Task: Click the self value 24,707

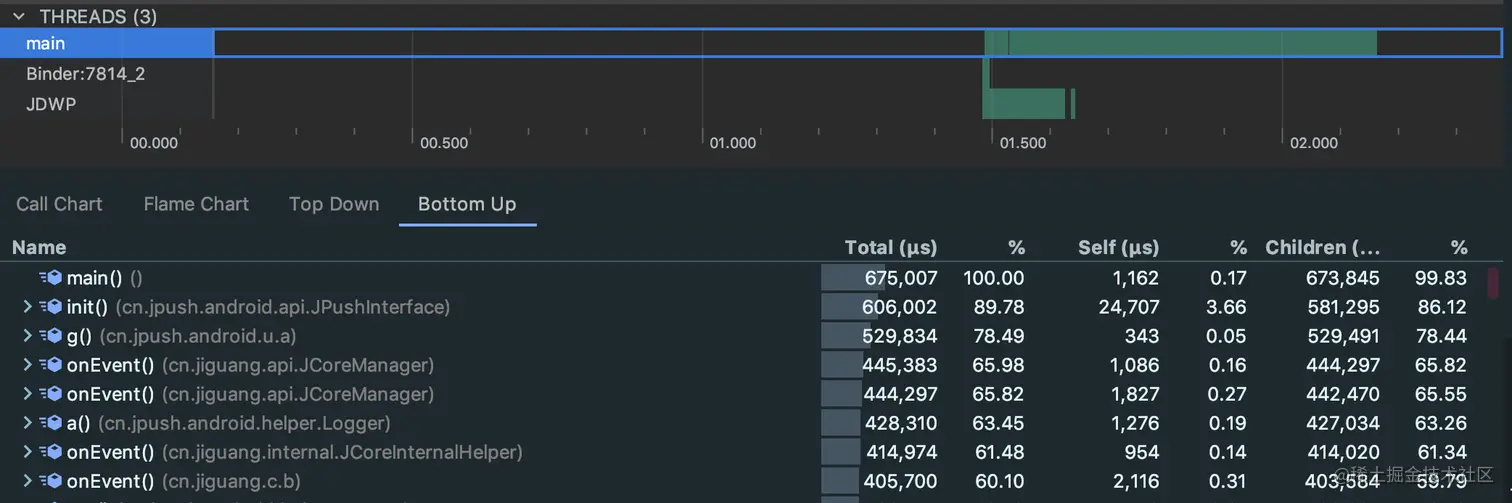Action: pyautogui.click(x=1129, y=307)
